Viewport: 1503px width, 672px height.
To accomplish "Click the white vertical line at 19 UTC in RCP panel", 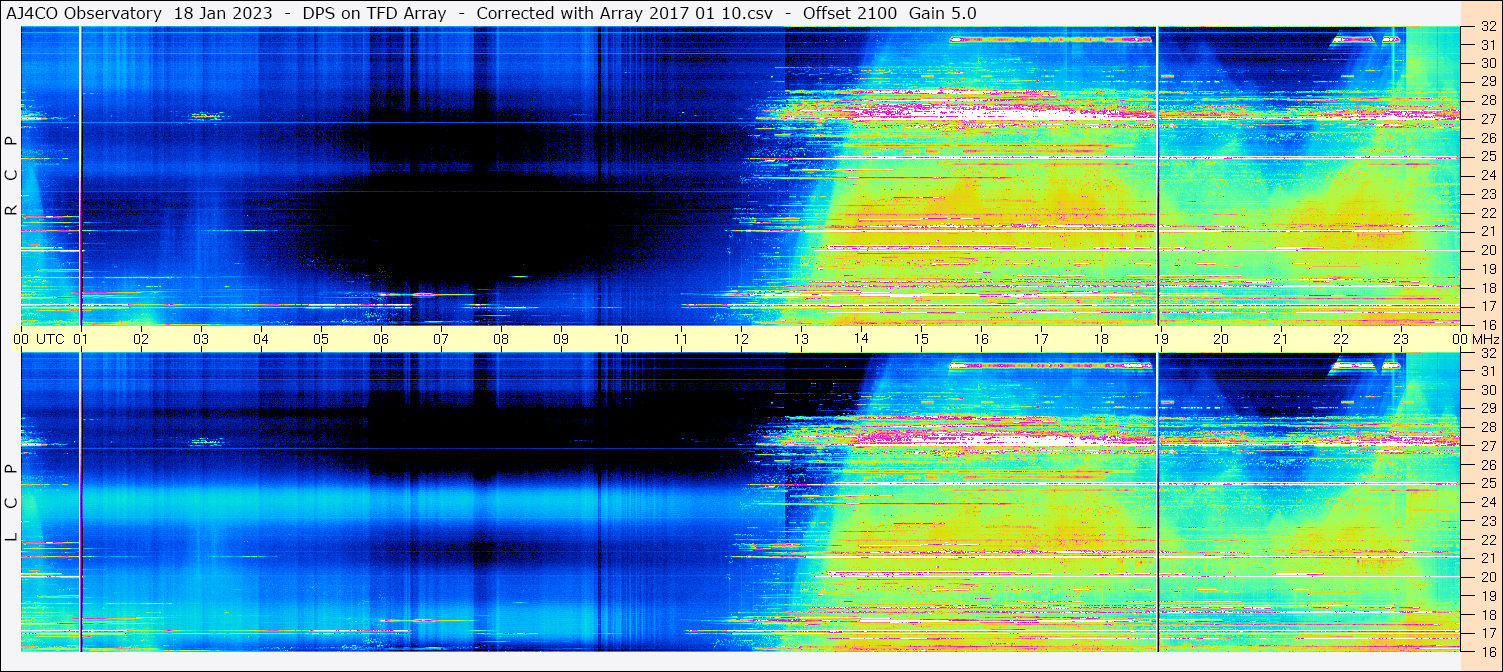I will click(1158, 176).
